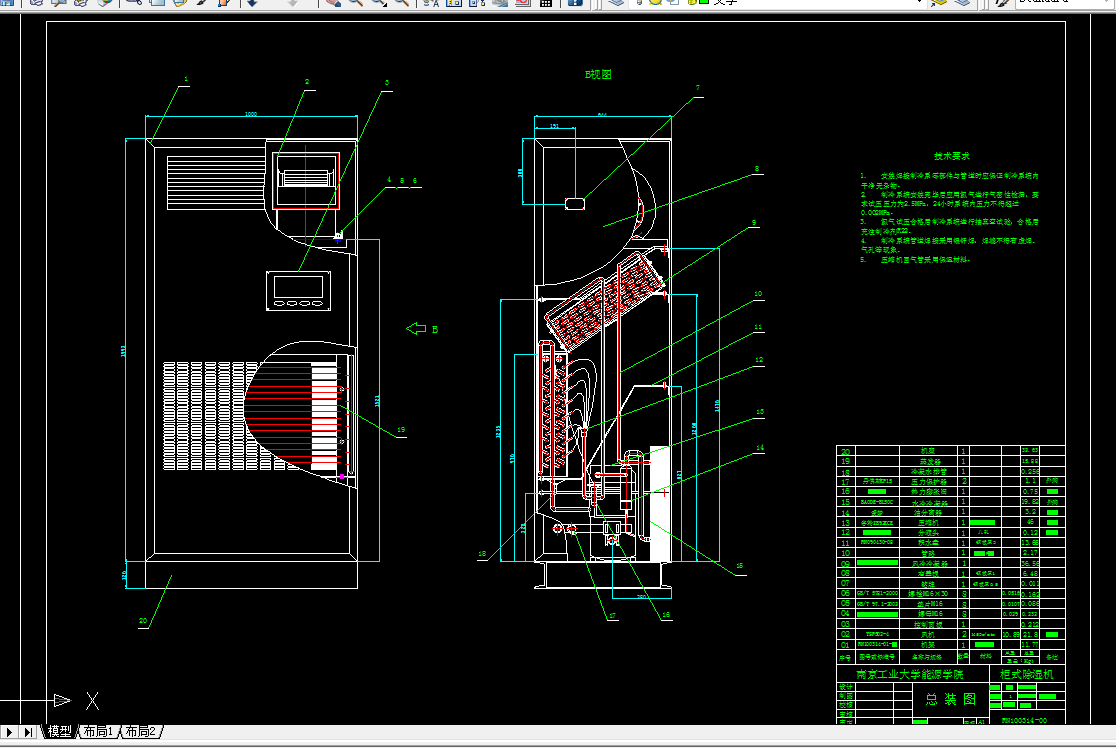
Task: Select the 总装图 title block text
Action: tap(950, 699)
